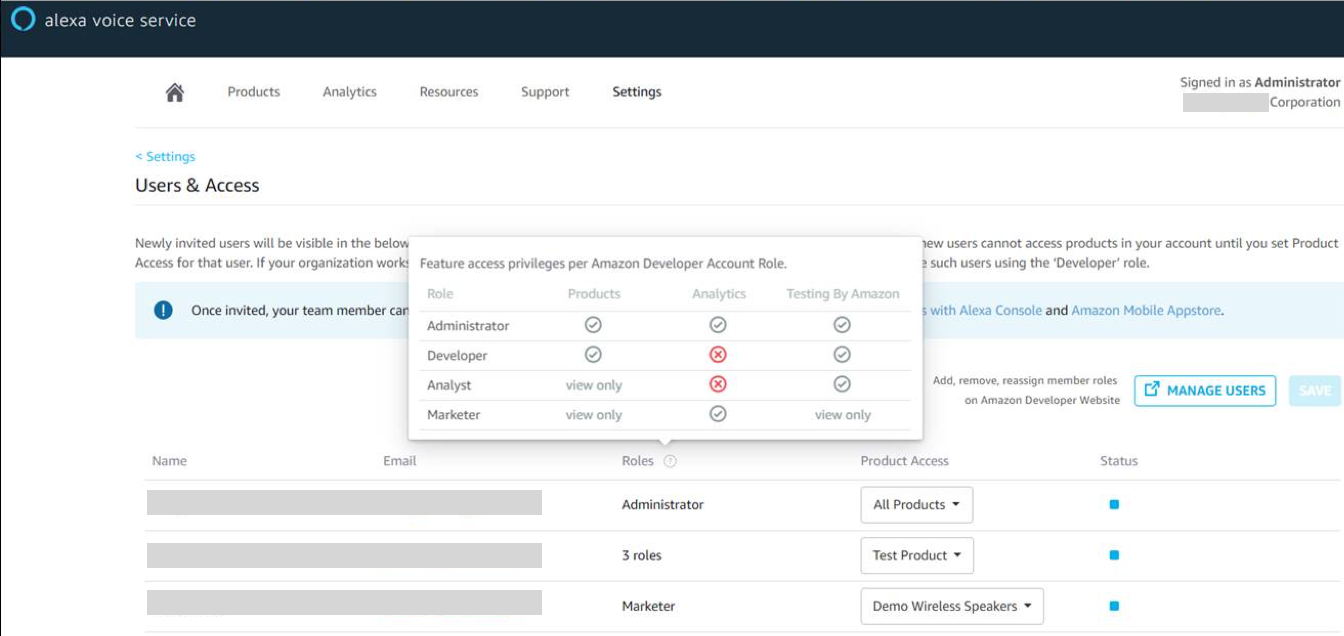Click status square for Marketer user
Viewport: 1344px width, 636px height.
click(1114, 606)
